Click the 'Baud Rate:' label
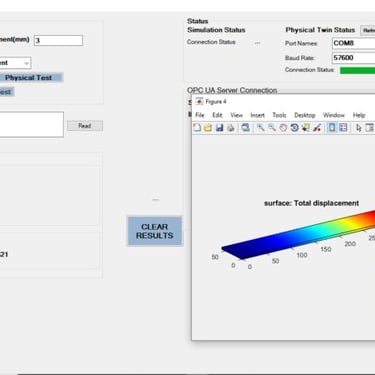Image resolution: width=375 pixels, height=375 pixels. pyautogui.click(x=300, y=58)
